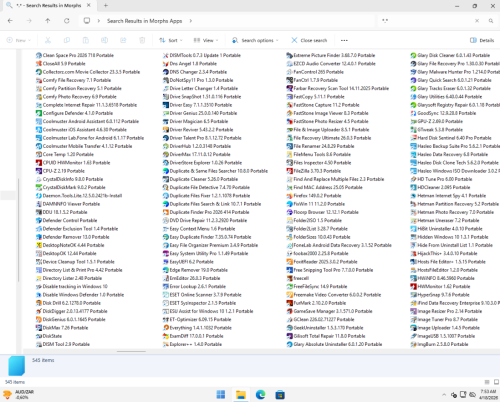Select the HWMonitor 1.62 Portable icon
This screenshot has height=402, width=500.
click(x=413, y=286)
